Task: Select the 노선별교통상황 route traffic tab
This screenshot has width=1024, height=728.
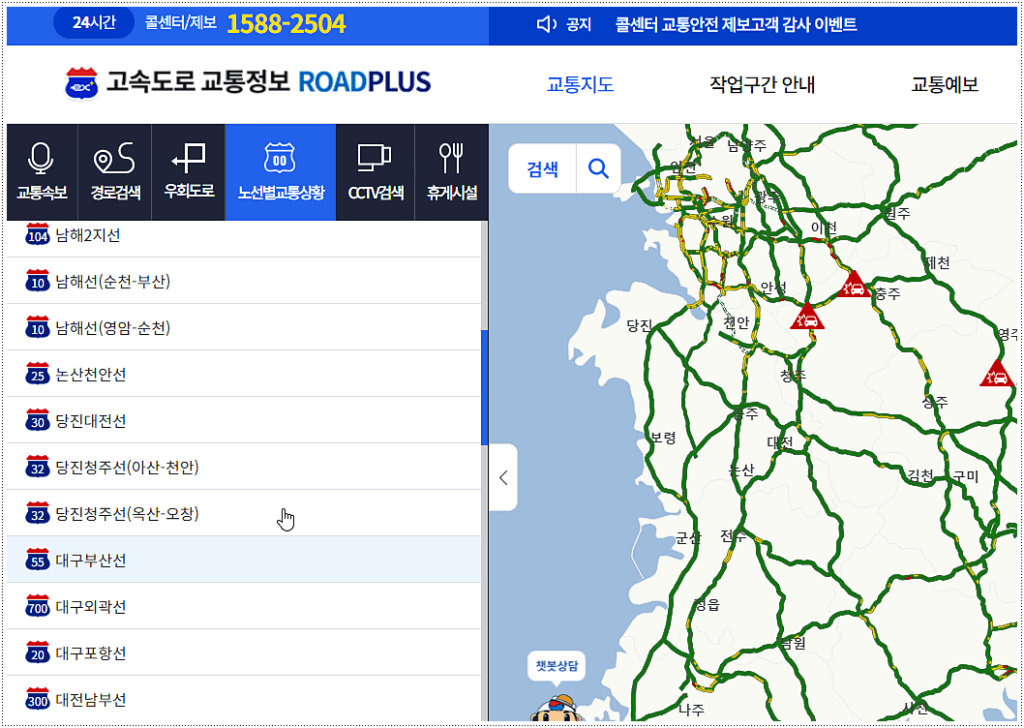Action: click(x=280, y=172)
